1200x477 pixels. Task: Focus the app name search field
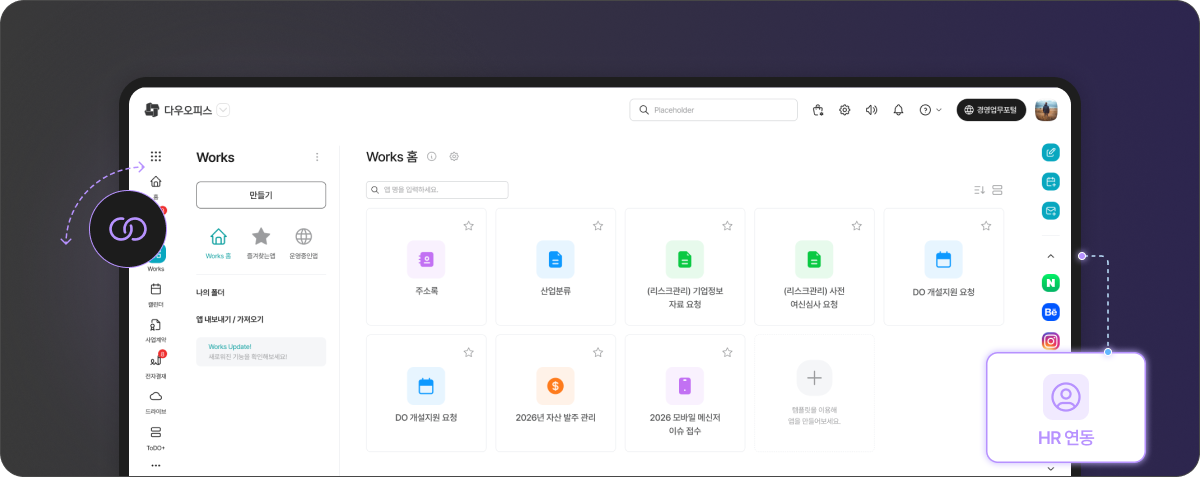click(x=437, y=190)
